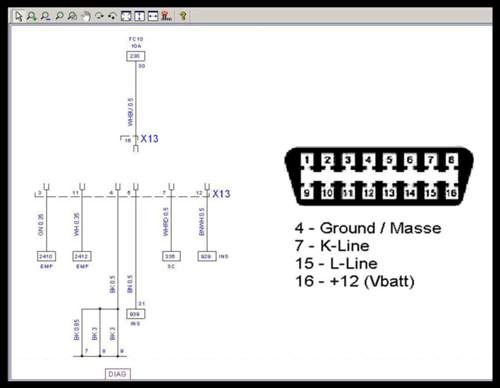The image size is (500, 388).
Task: Click the fit to height icon
Action: 139,16
